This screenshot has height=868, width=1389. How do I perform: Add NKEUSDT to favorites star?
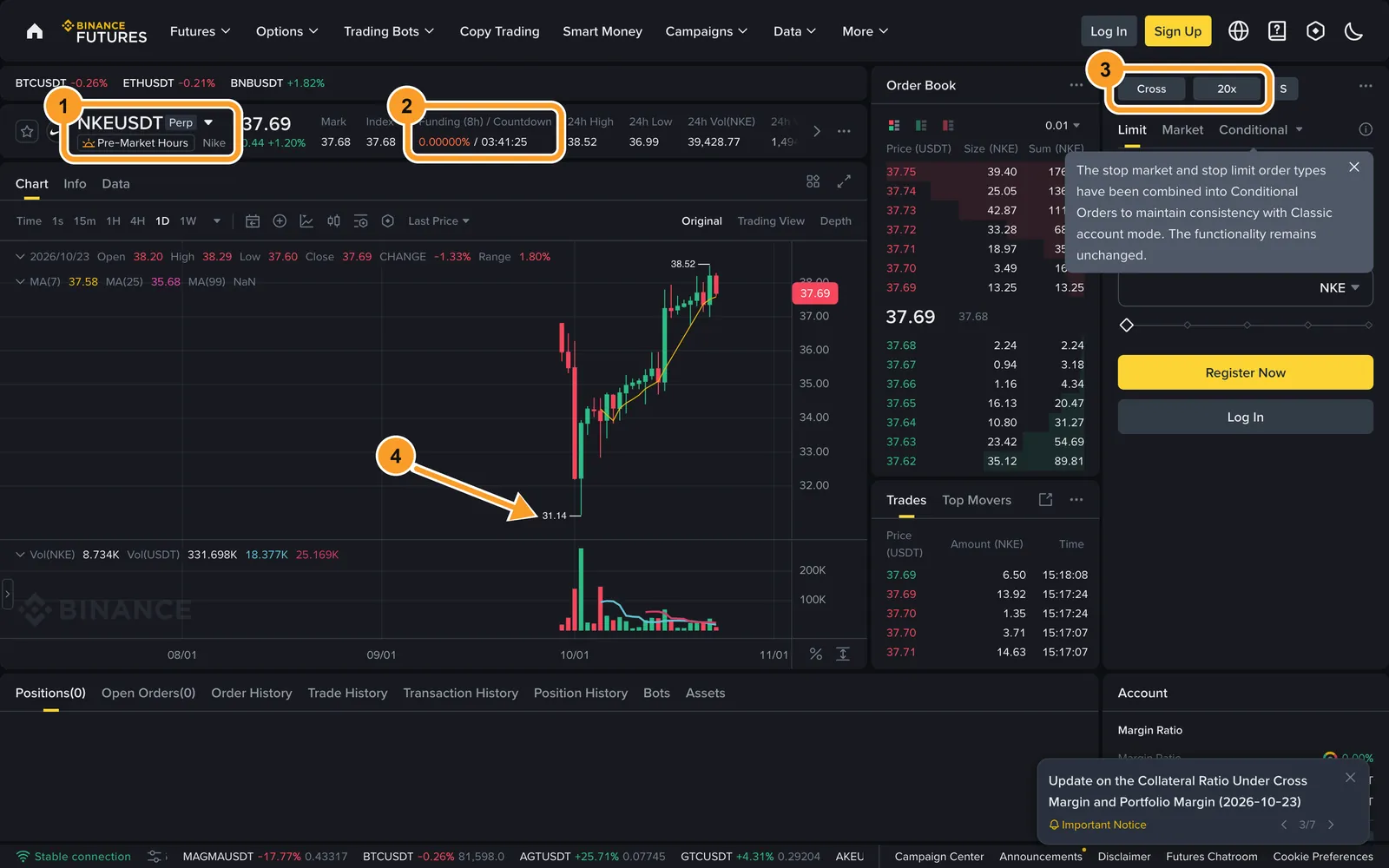coord(27,131)
